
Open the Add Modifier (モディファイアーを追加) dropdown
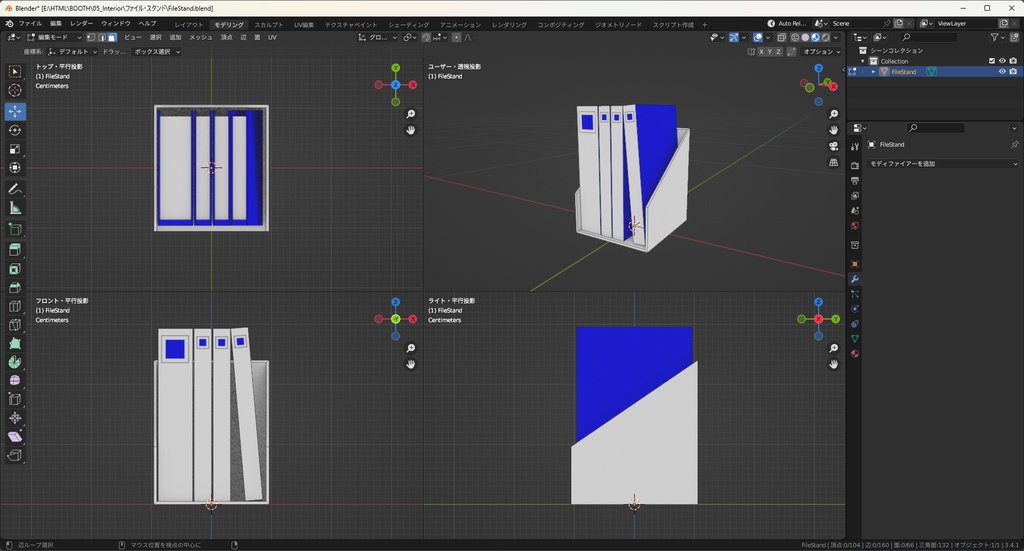click(941, 163)
